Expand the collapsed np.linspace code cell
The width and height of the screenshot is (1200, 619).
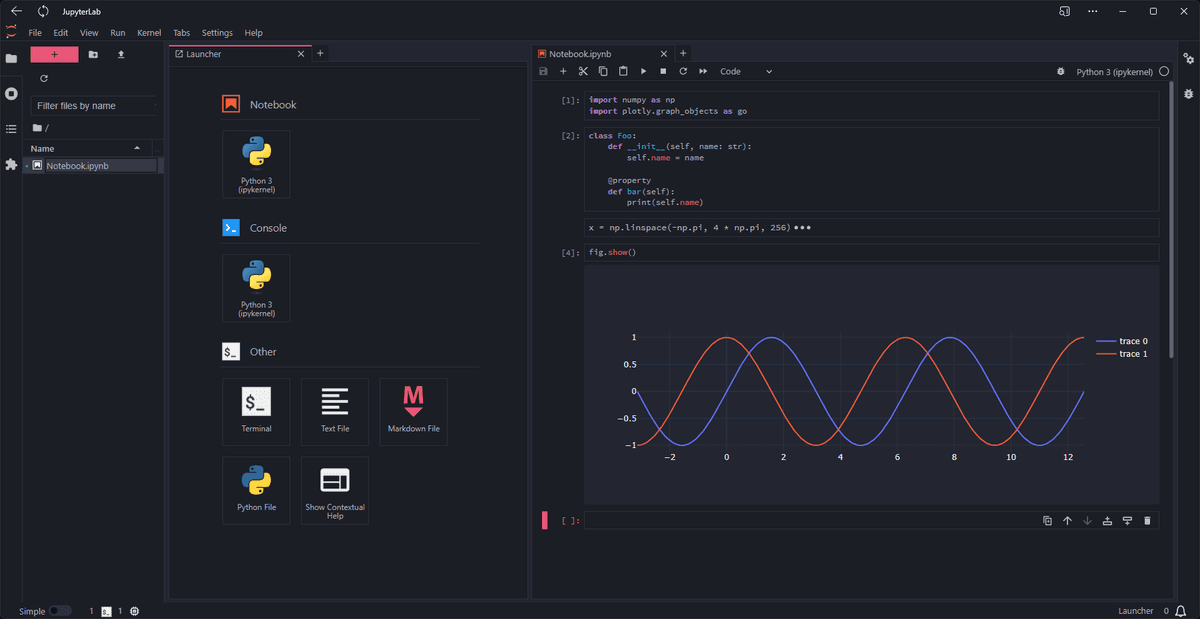(x=800, y=228)
